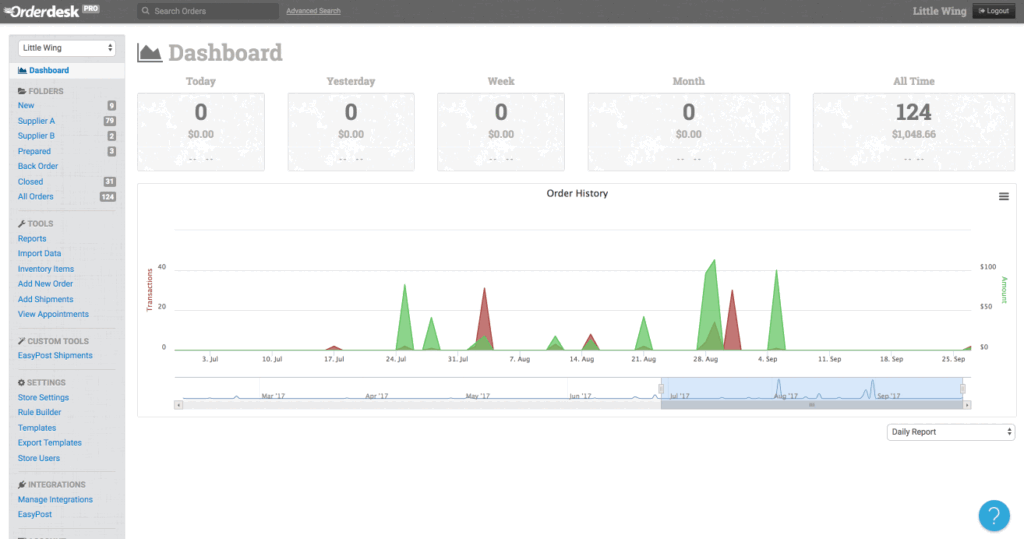The height and width of the screenshot is (539, 1024).
Task: Open the Closed orders folder
Action: 31,182
